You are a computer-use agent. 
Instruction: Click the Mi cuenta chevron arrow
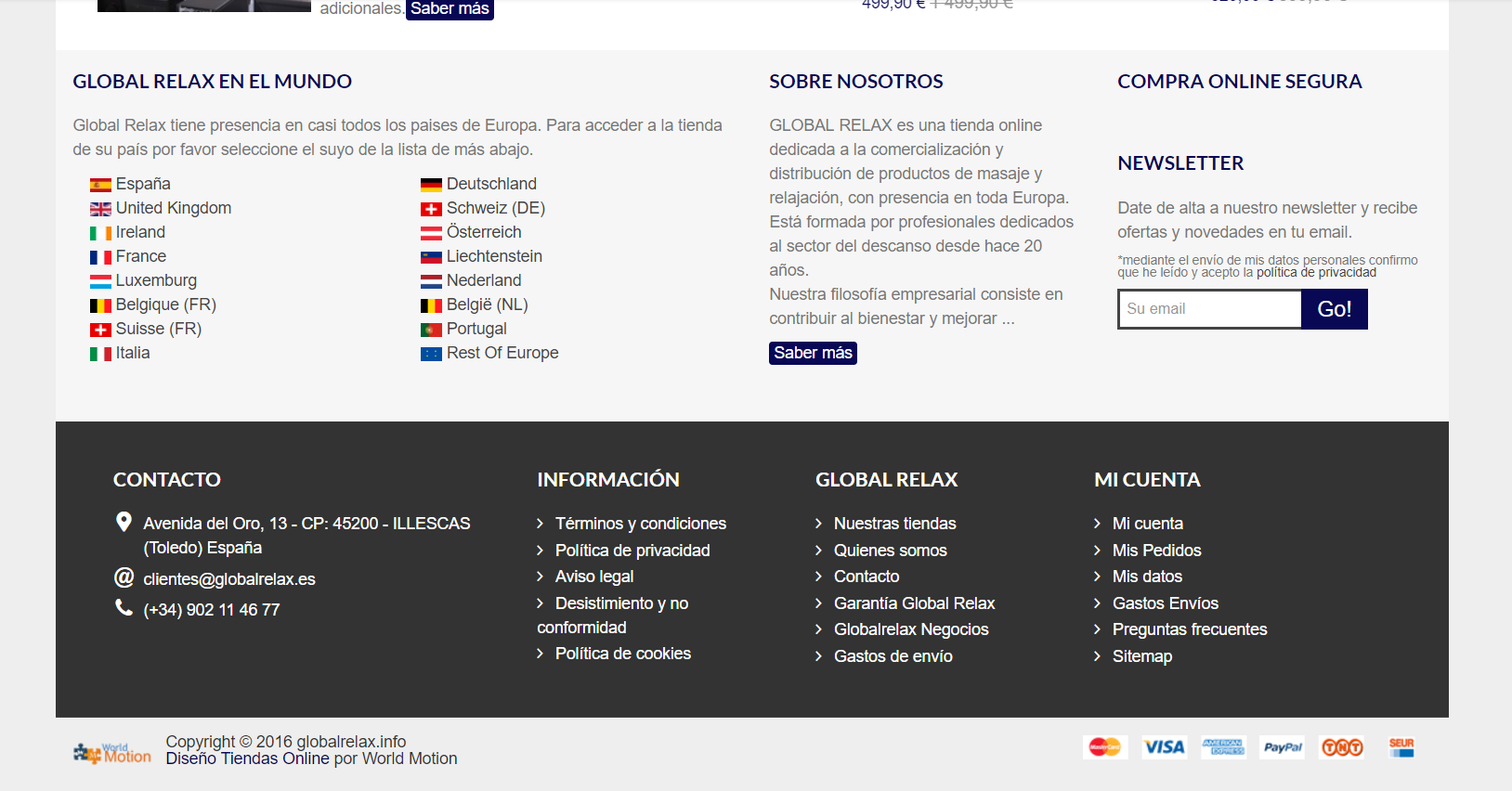tap(1097, 524)
